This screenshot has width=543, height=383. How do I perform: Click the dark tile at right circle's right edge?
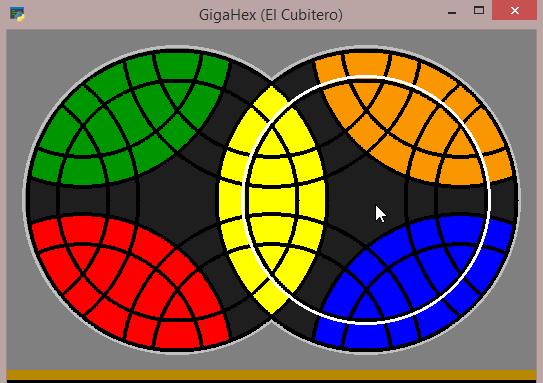click(x=503, y=200)
